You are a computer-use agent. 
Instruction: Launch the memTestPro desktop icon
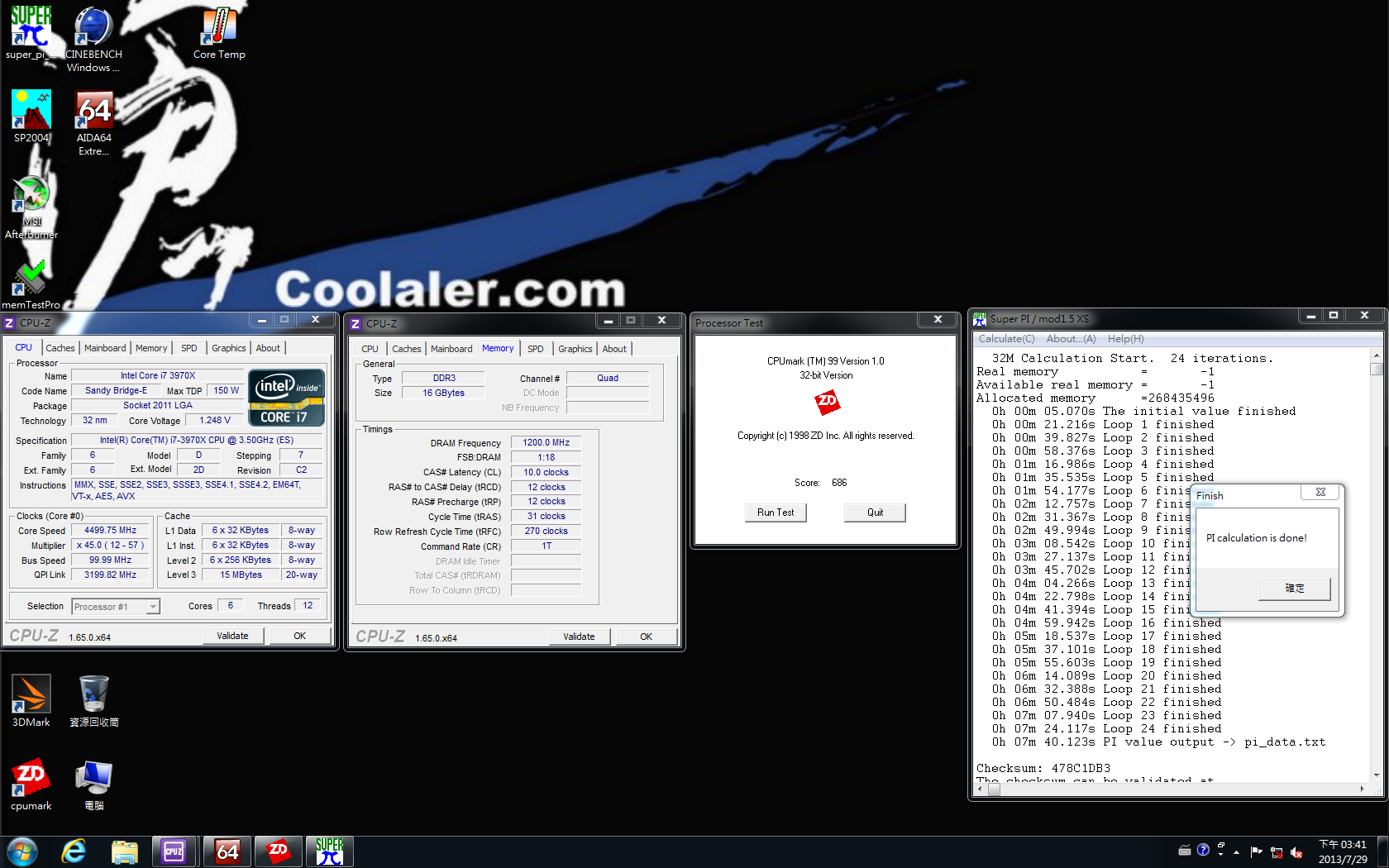31,284
